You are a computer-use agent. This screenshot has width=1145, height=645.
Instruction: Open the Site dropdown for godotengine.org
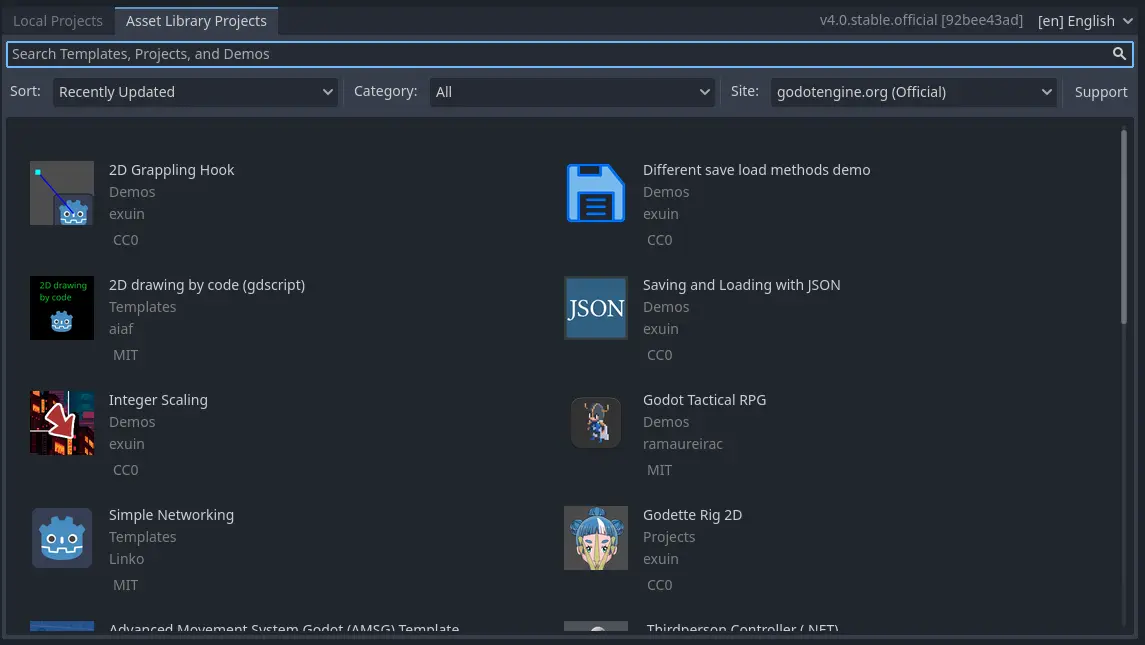tap(913, 91)
